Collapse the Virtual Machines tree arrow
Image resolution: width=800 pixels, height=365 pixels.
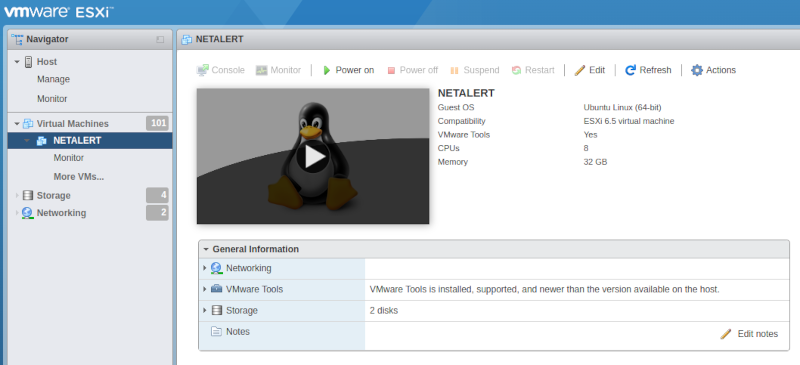point(17,124)
